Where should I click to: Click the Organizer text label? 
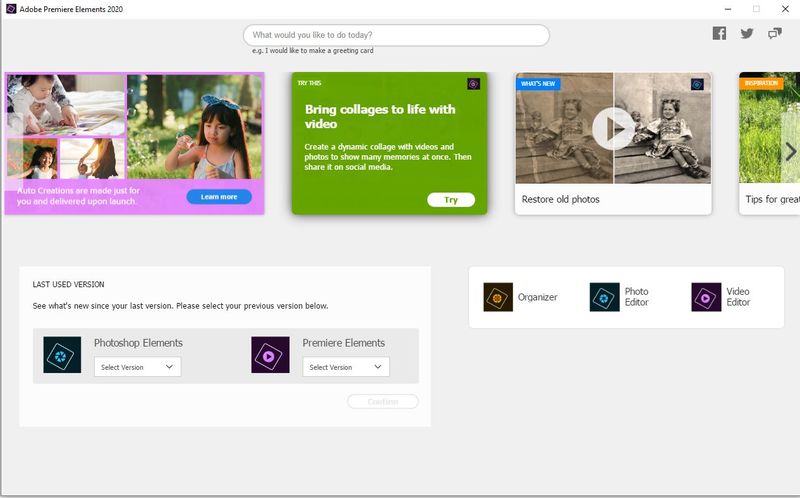tap(537, 297)
